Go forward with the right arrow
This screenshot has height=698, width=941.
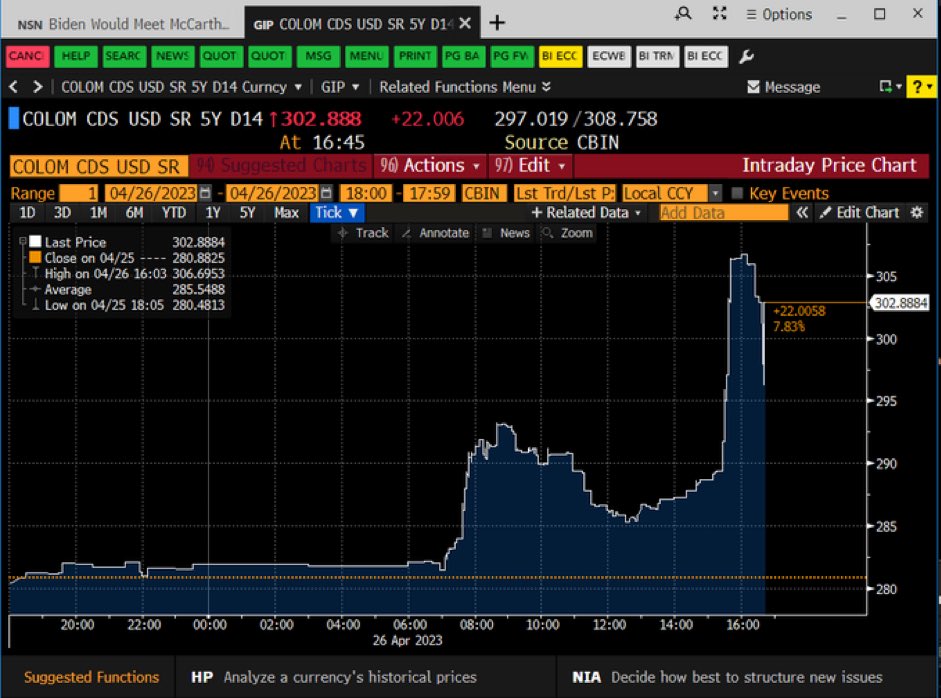(x=37, y=87)
